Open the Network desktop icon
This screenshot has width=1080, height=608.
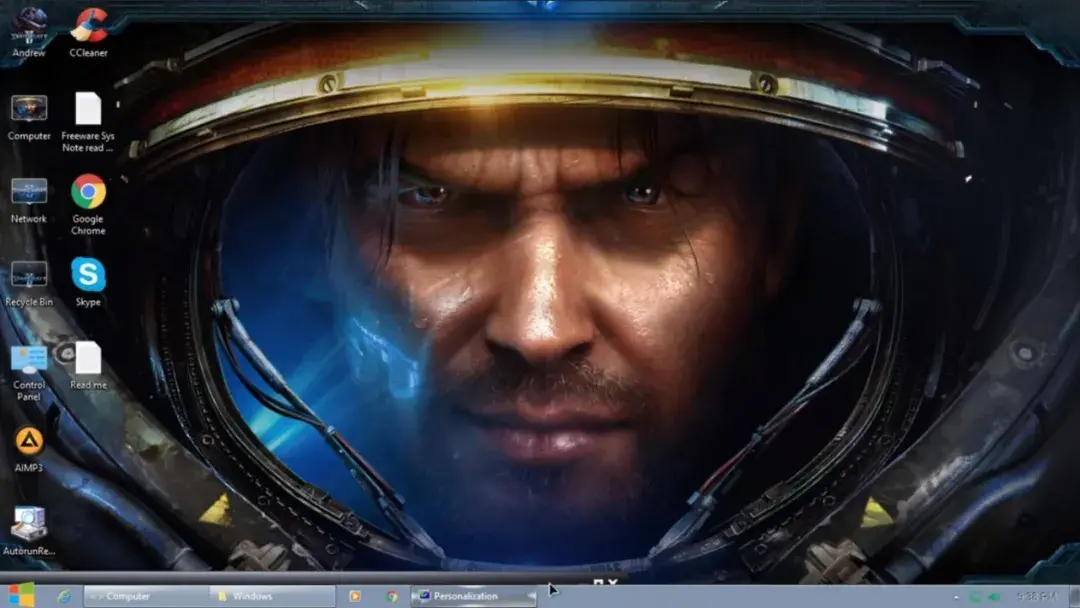point(29,200)
